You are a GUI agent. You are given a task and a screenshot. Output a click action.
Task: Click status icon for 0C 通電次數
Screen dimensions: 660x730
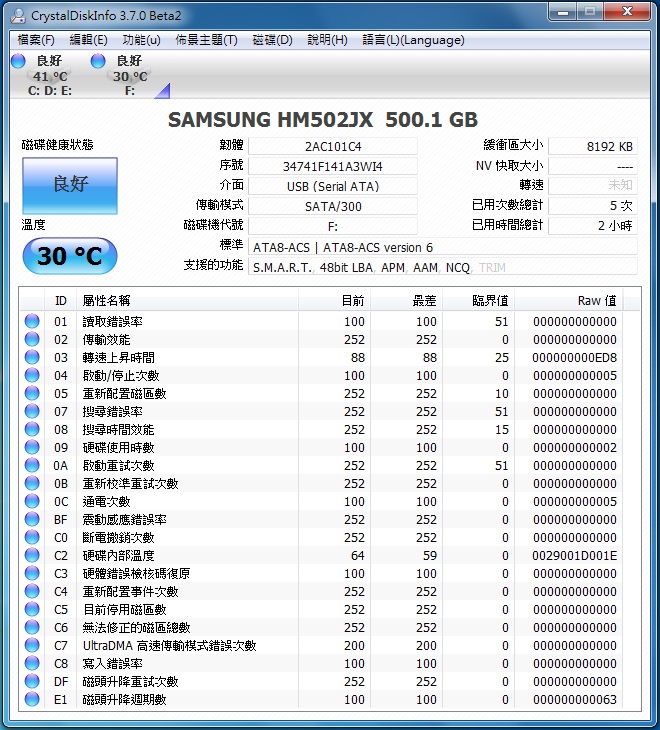pyautogui.click(x=32, y=501)
